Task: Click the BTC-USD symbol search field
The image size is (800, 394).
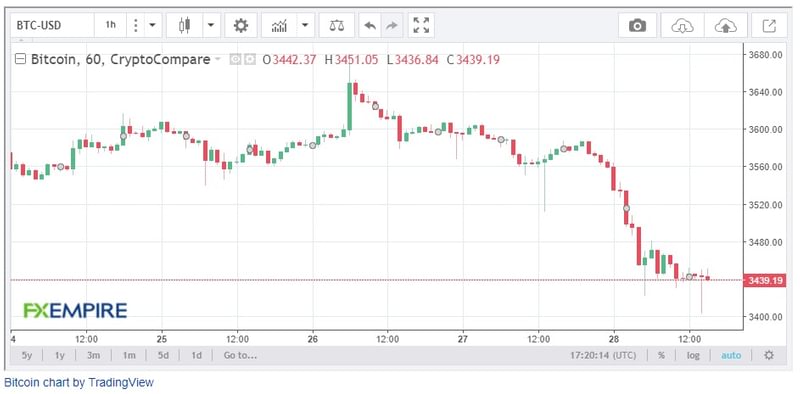Action: [x=53, y=25]
